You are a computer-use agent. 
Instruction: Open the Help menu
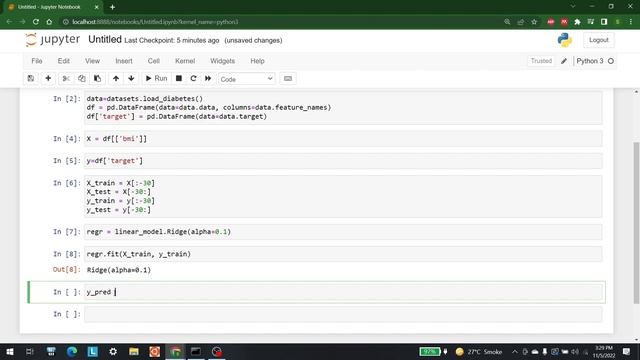257,61
